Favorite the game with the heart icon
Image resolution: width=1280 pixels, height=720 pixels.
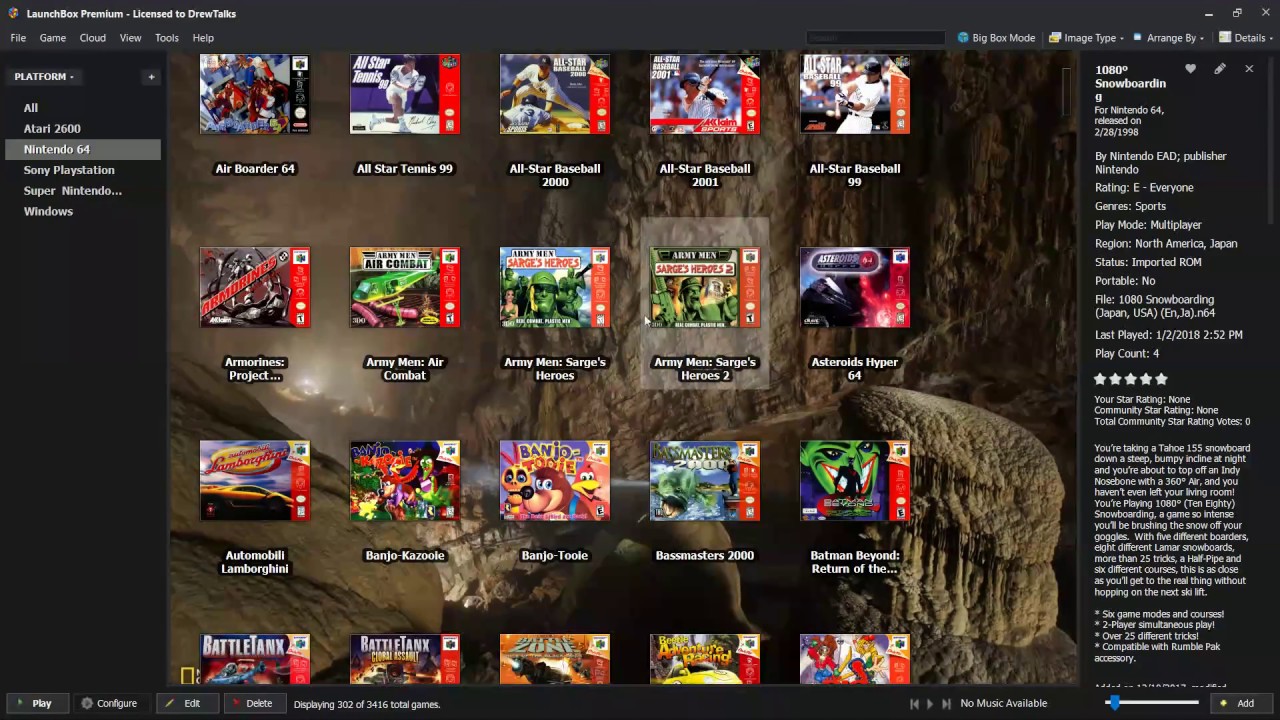(x=1190, y=69)
